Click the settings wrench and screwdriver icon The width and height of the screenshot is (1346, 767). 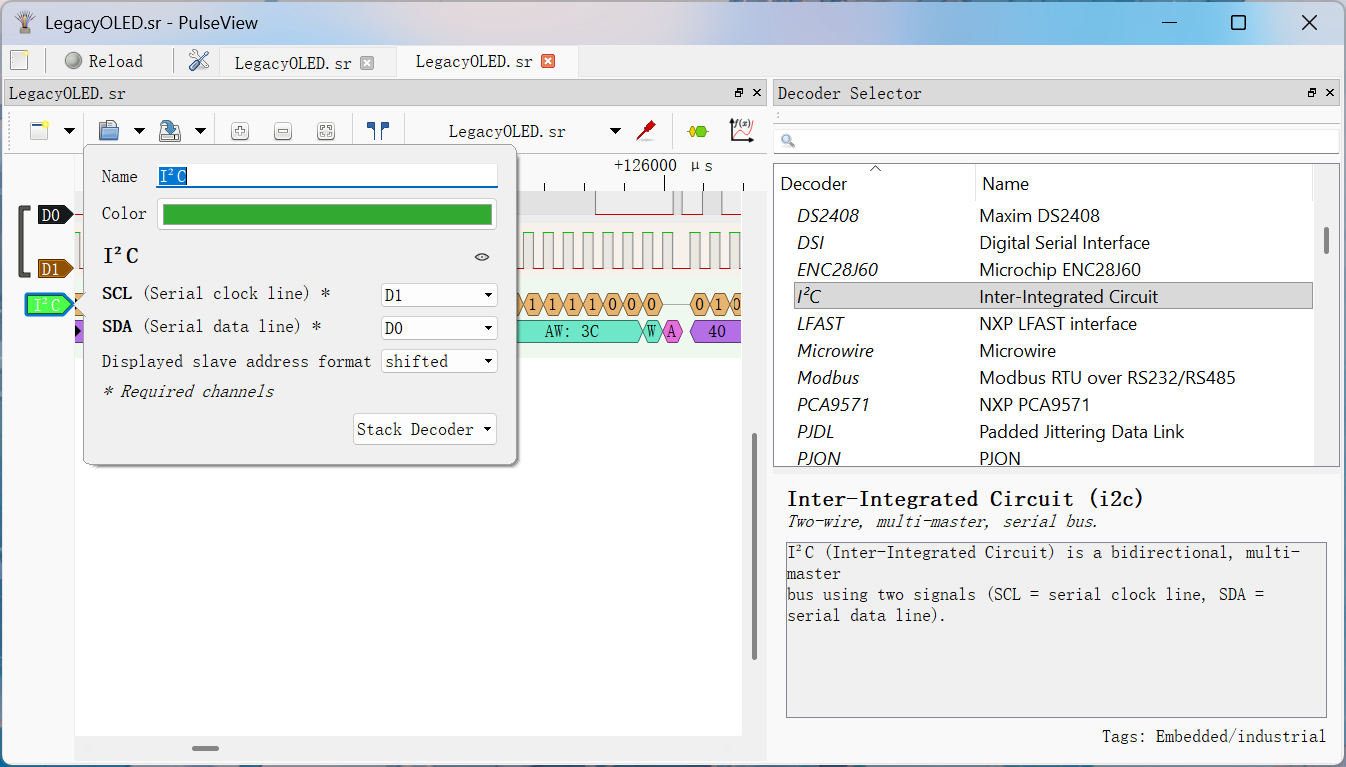click(199, 60)
